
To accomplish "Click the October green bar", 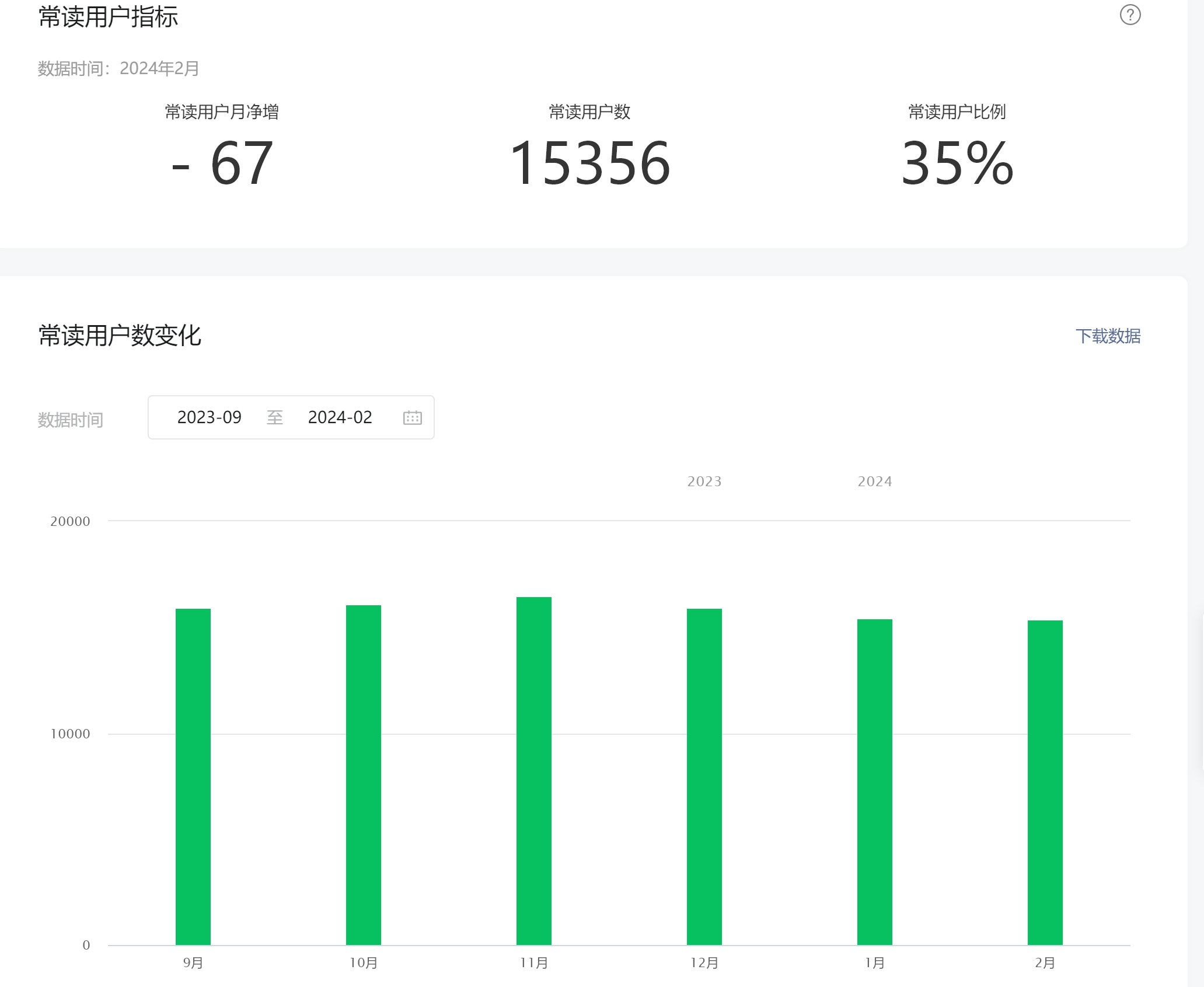I will (364, 775).
